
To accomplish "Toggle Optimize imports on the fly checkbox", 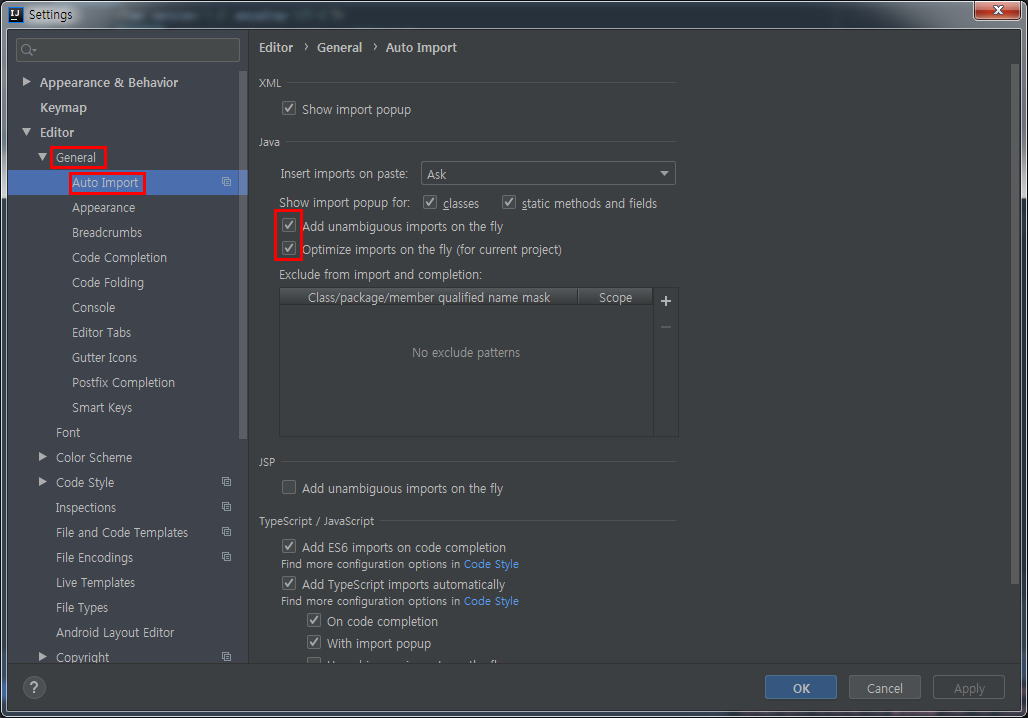I will (288, 249).
